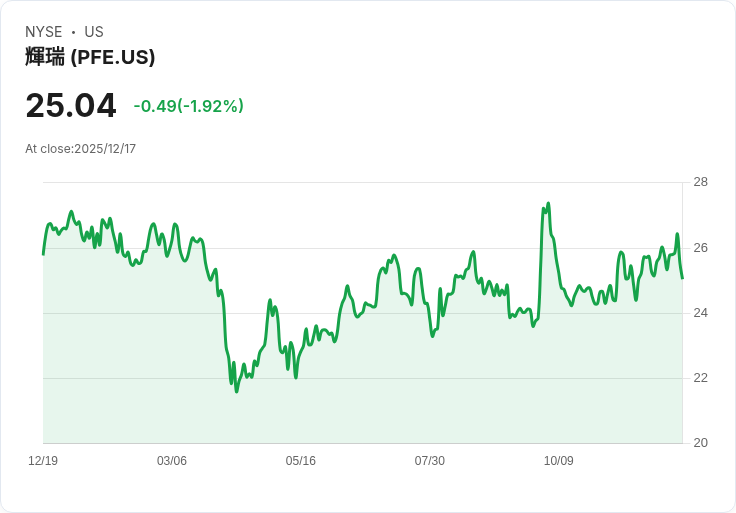736x513 pixels.
Task: Click the chart's highest peak near 10/09
Action: (548, 204)
